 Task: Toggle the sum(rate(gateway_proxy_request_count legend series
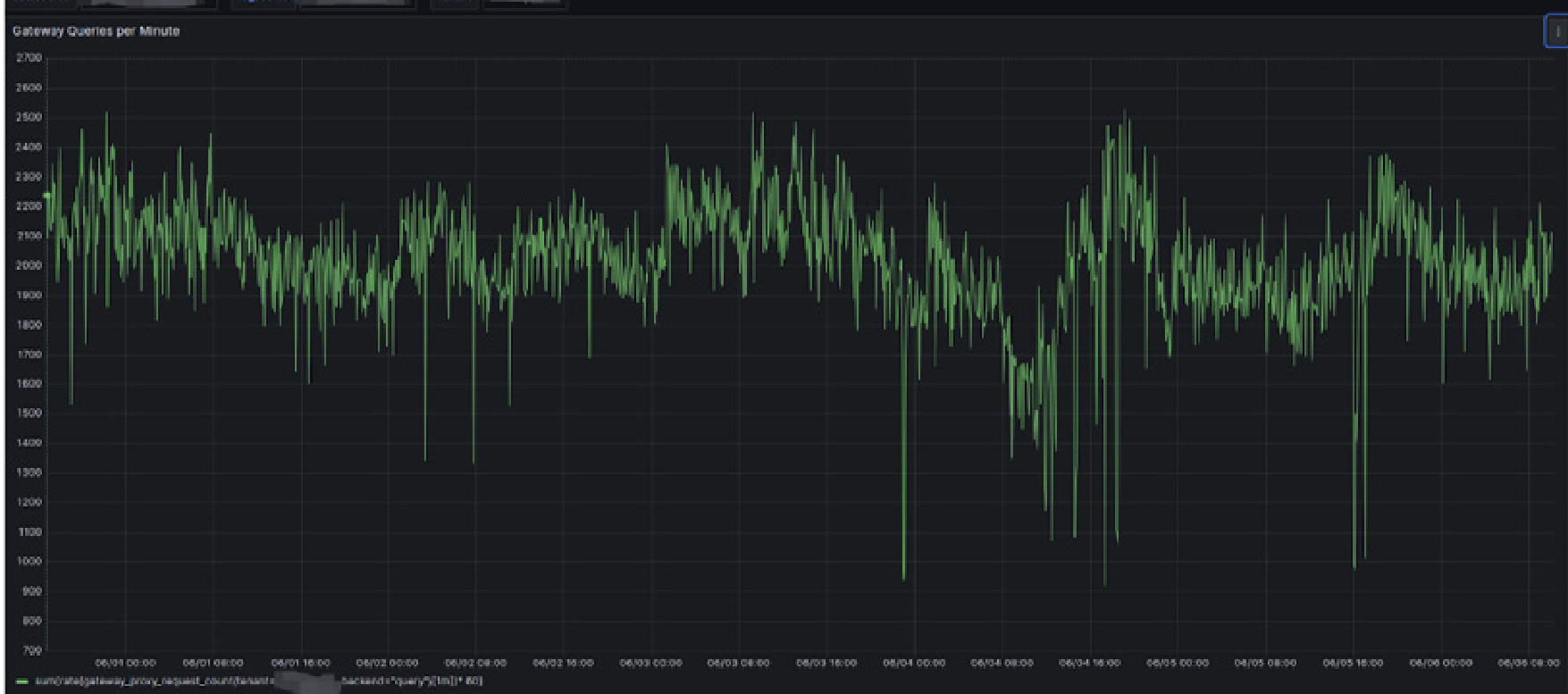[x=258, y=681]
